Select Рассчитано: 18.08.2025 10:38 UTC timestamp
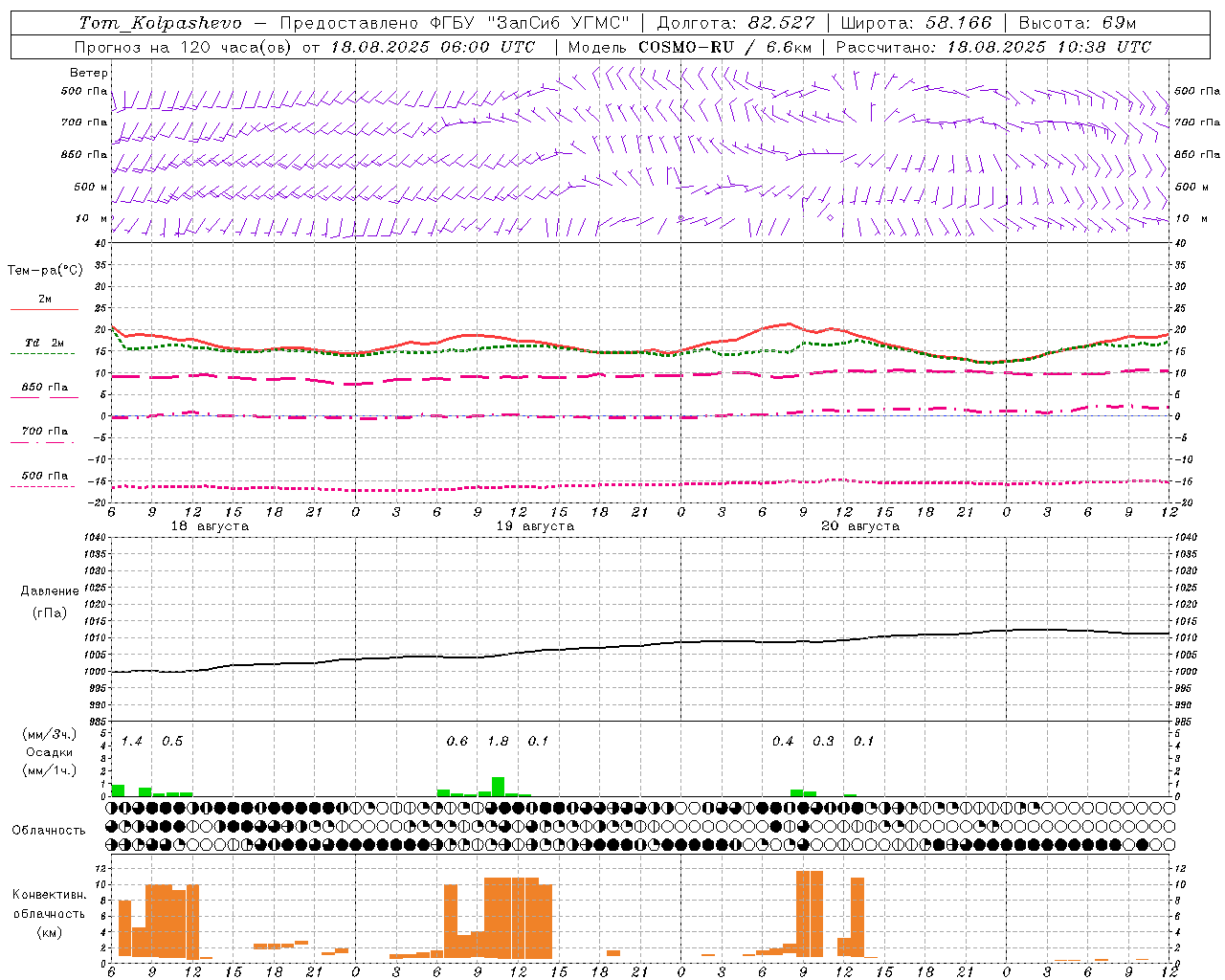The image size is (1225, 980). coord(993,46)
